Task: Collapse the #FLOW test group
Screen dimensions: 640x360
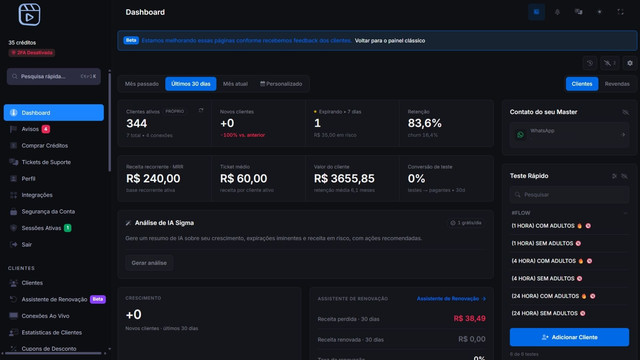Action: coord(625,213)
